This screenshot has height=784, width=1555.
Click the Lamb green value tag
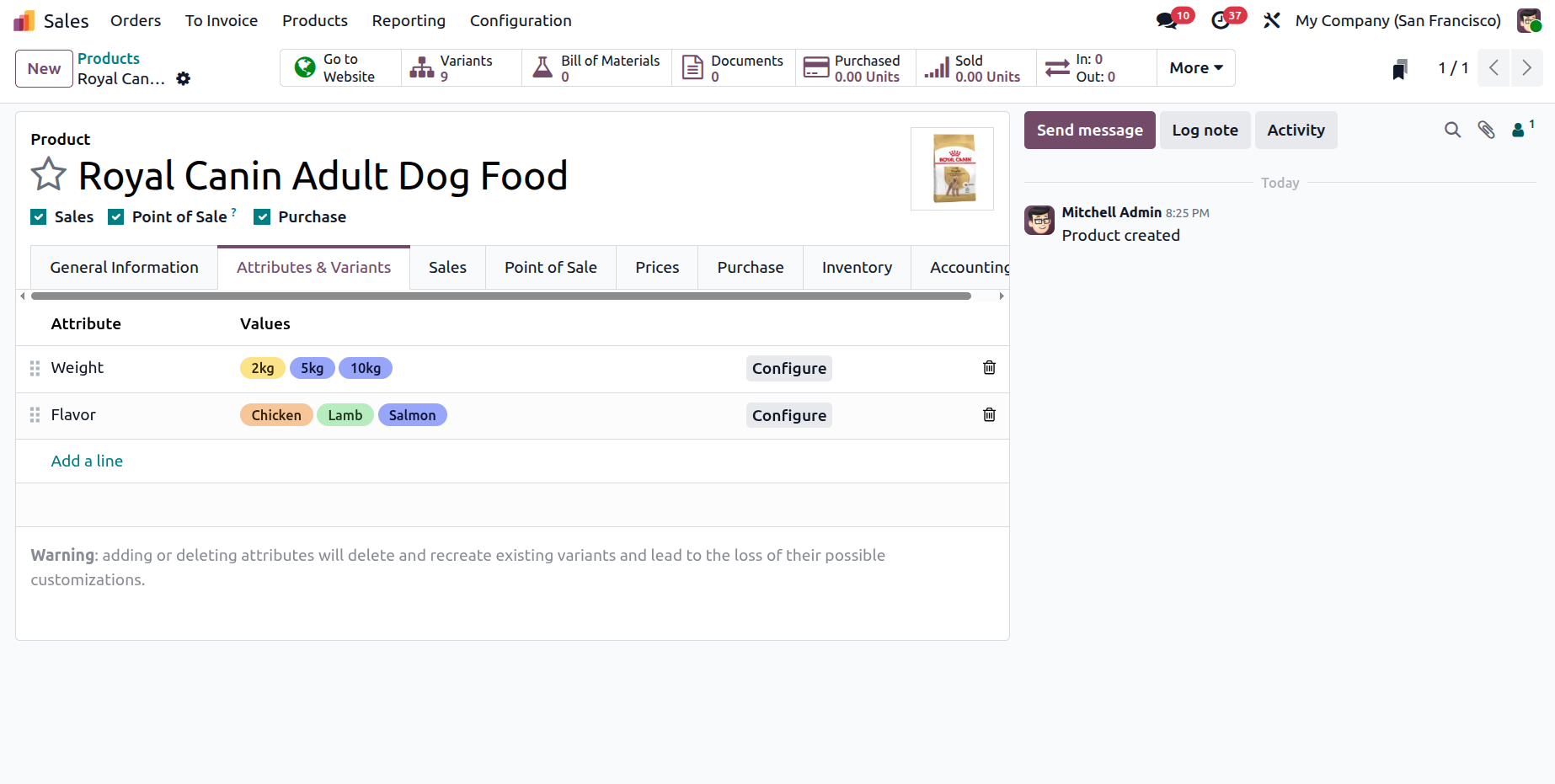point(345,415)
